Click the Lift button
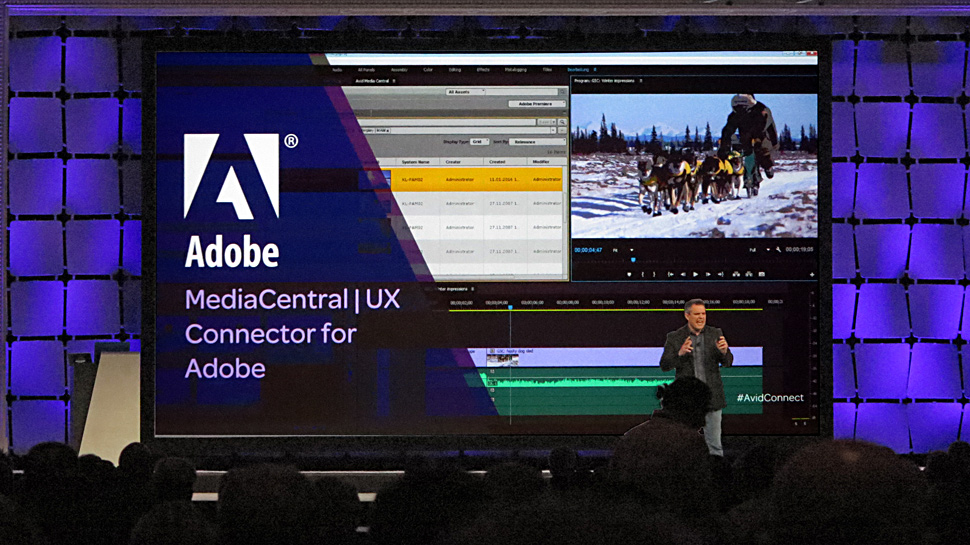Screen dimensions: 970x545 click(x=736, y=274)
